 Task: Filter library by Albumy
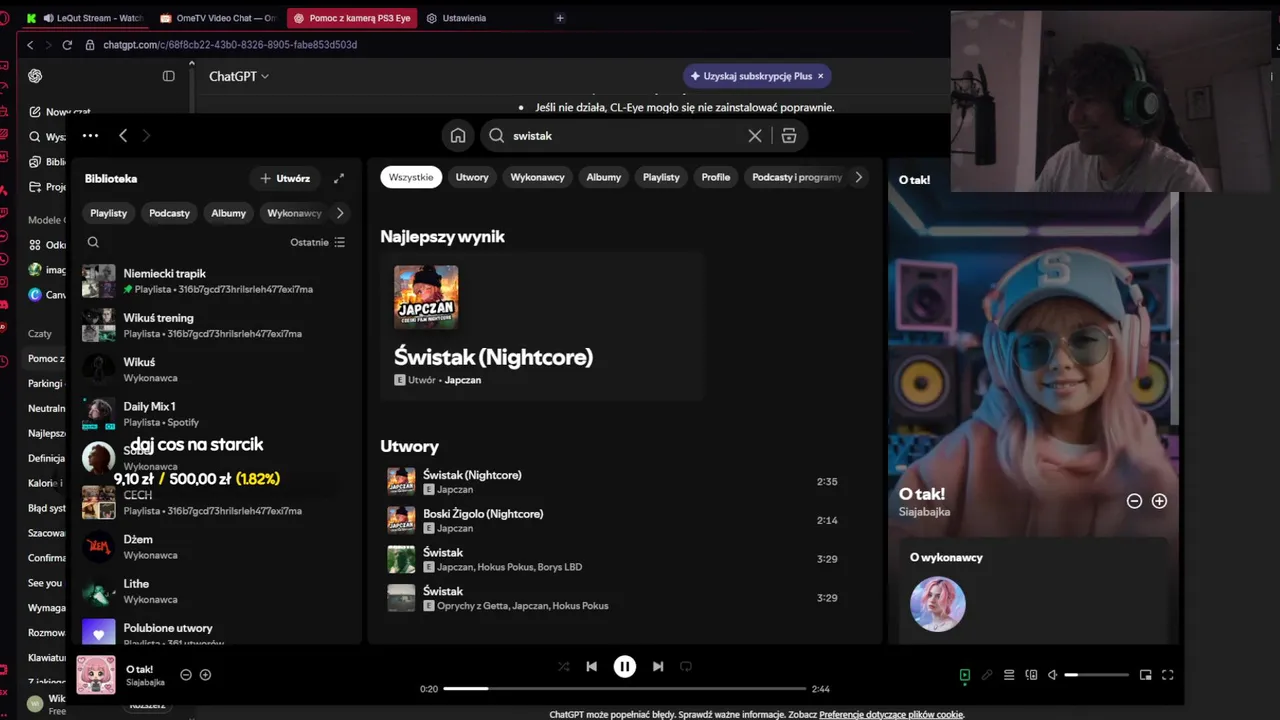click(228, 213)
